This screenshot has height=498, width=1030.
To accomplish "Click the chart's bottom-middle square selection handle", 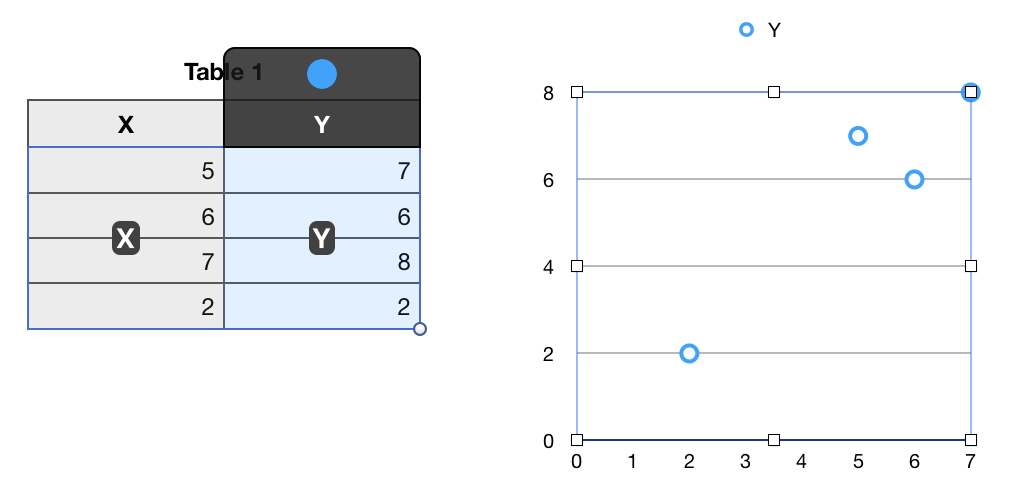I will 774,440.
